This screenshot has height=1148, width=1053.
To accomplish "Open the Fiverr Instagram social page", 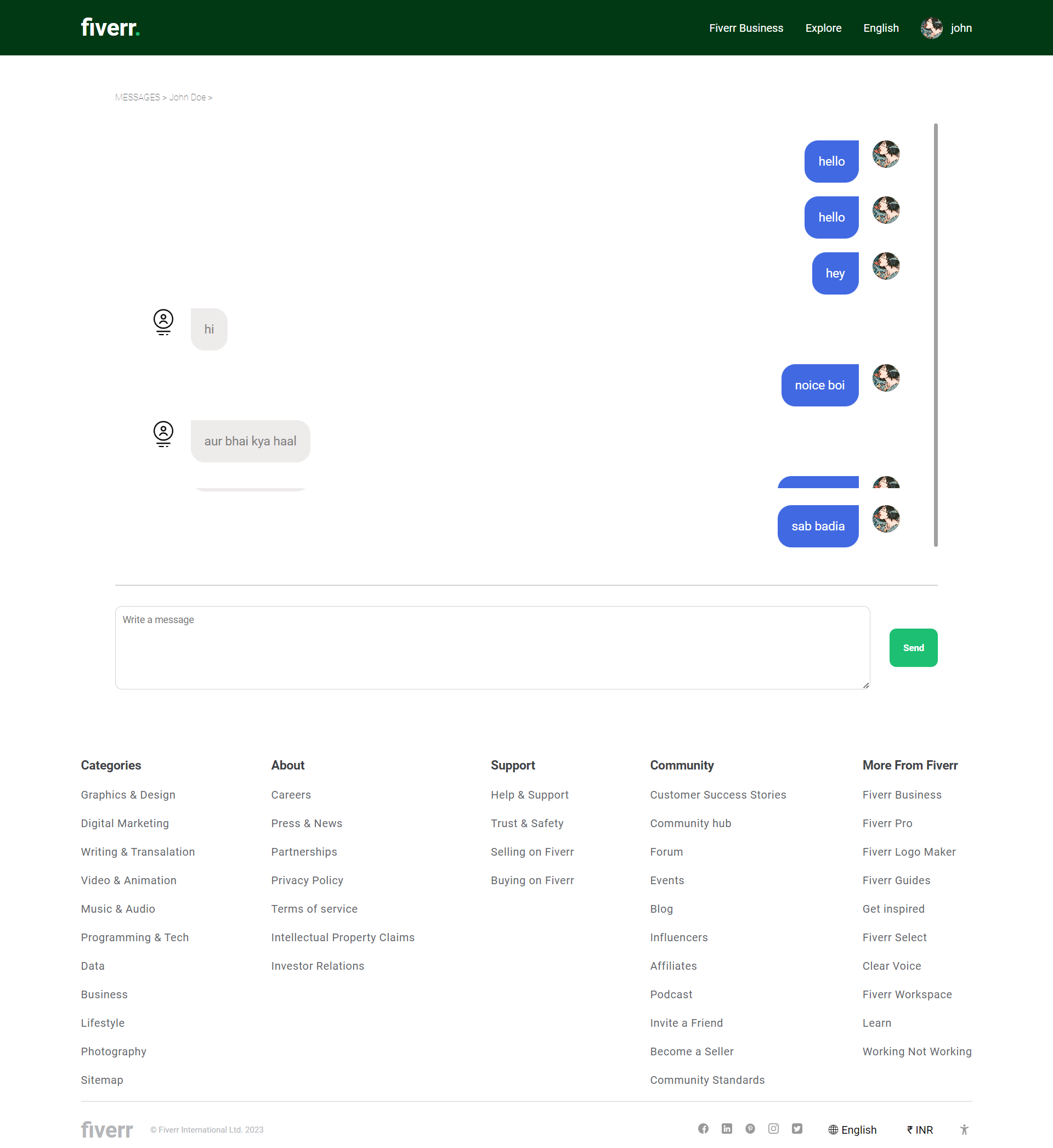I will pyautogui.click(x=773, y=1129).
